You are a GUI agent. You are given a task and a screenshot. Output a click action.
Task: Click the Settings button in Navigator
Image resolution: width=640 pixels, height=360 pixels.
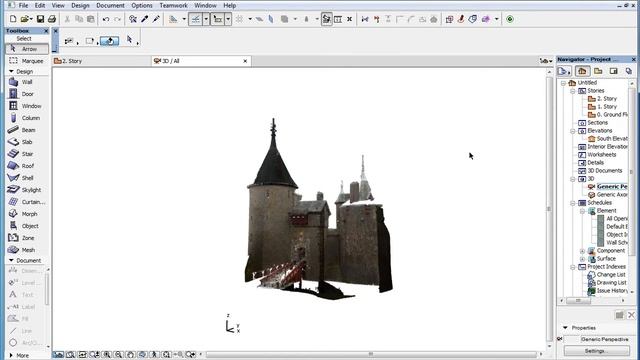coord(596,351)
